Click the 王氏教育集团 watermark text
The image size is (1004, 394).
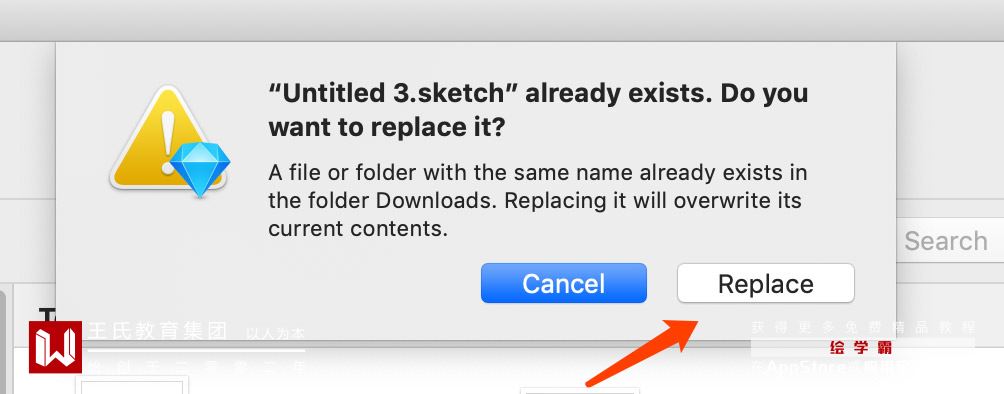tap(157, 332)
